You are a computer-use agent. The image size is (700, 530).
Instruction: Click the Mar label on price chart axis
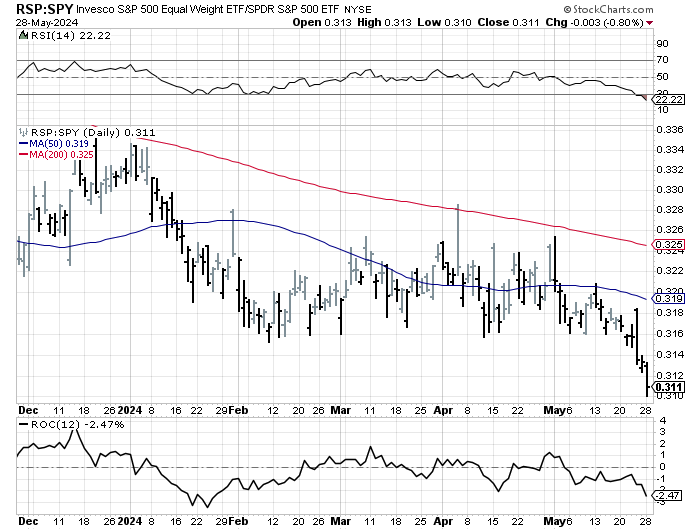(341, 410)
